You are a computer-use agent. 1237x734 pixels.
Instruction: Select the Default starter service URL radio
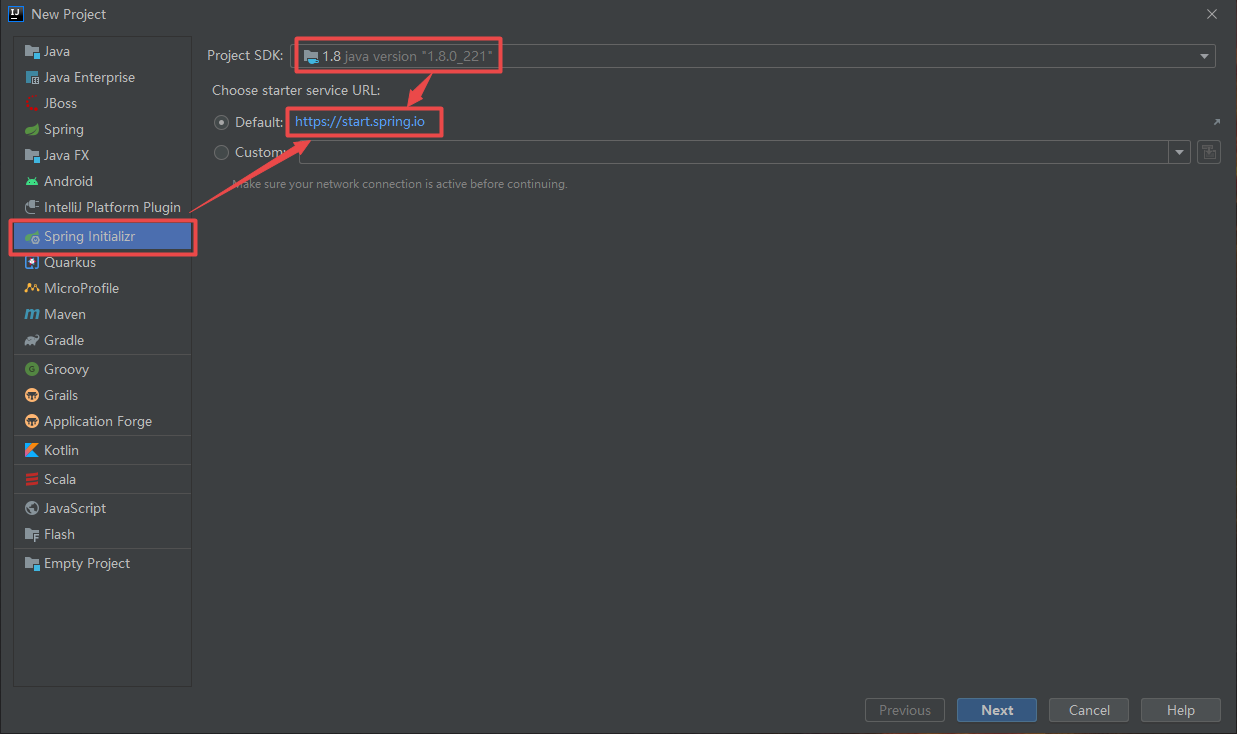pos(222,122)
